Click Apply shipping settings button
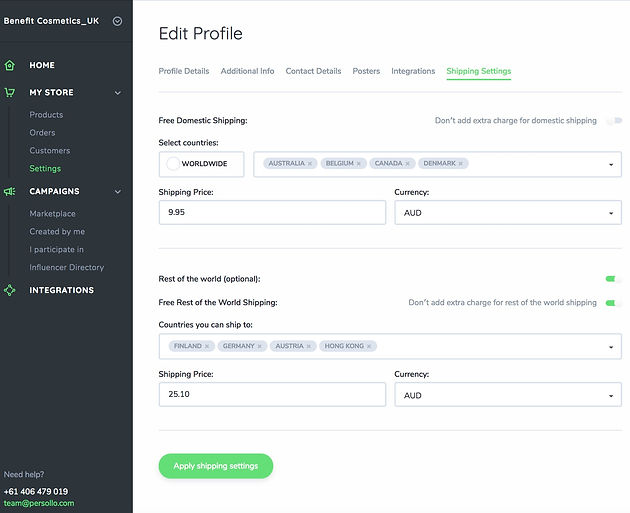 click(216, 466)
